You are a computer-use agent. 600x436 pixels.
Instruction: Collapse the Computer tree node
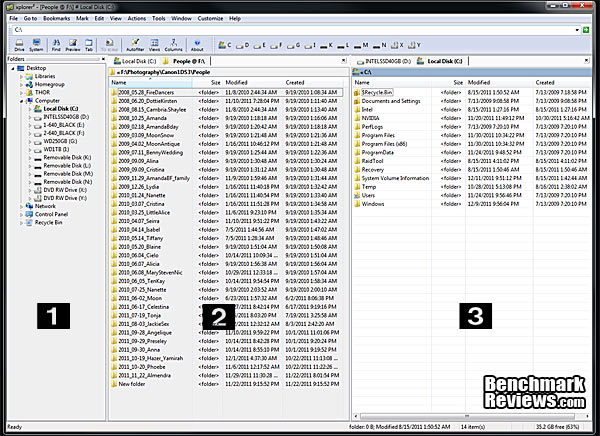21,101
